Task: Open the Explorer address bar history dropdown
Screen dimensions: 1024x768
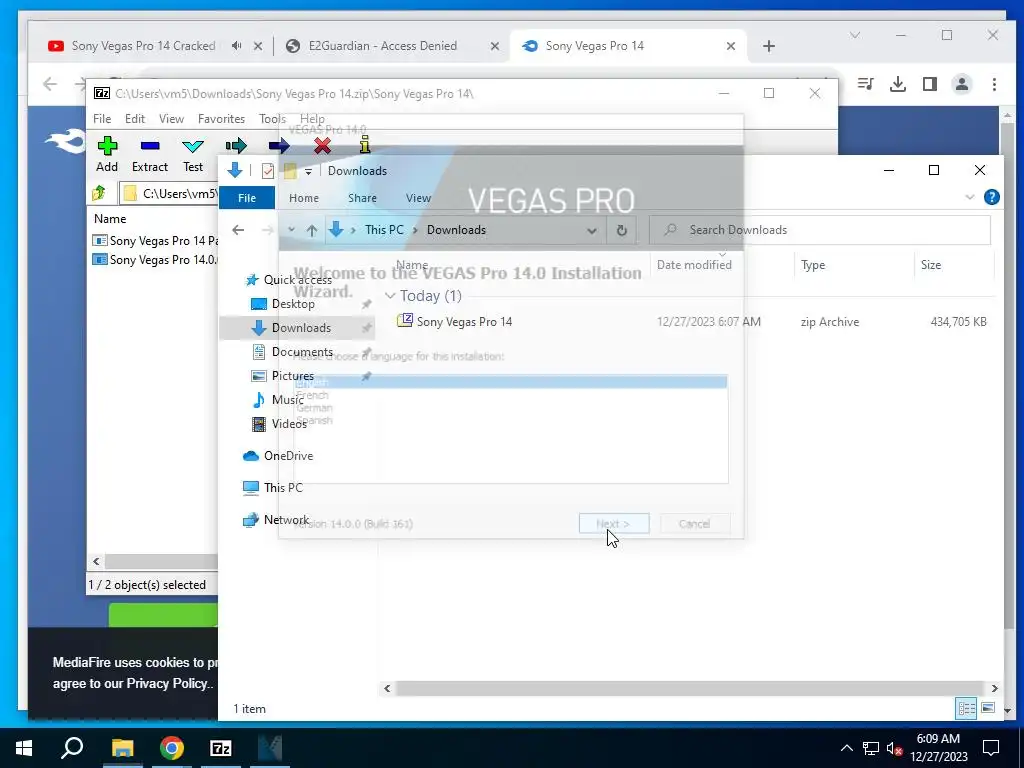Action: (592, 230)
